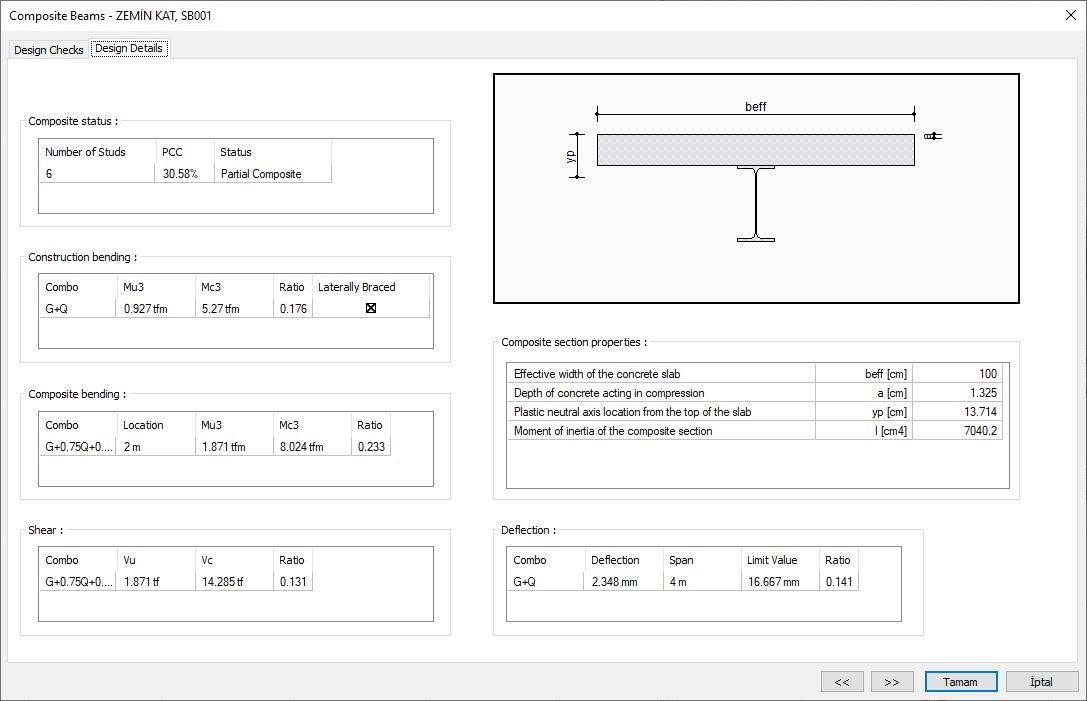This screenshot has width=1087, height=701.
Task: Select the Design Details tab
Action: click(129, 47)
